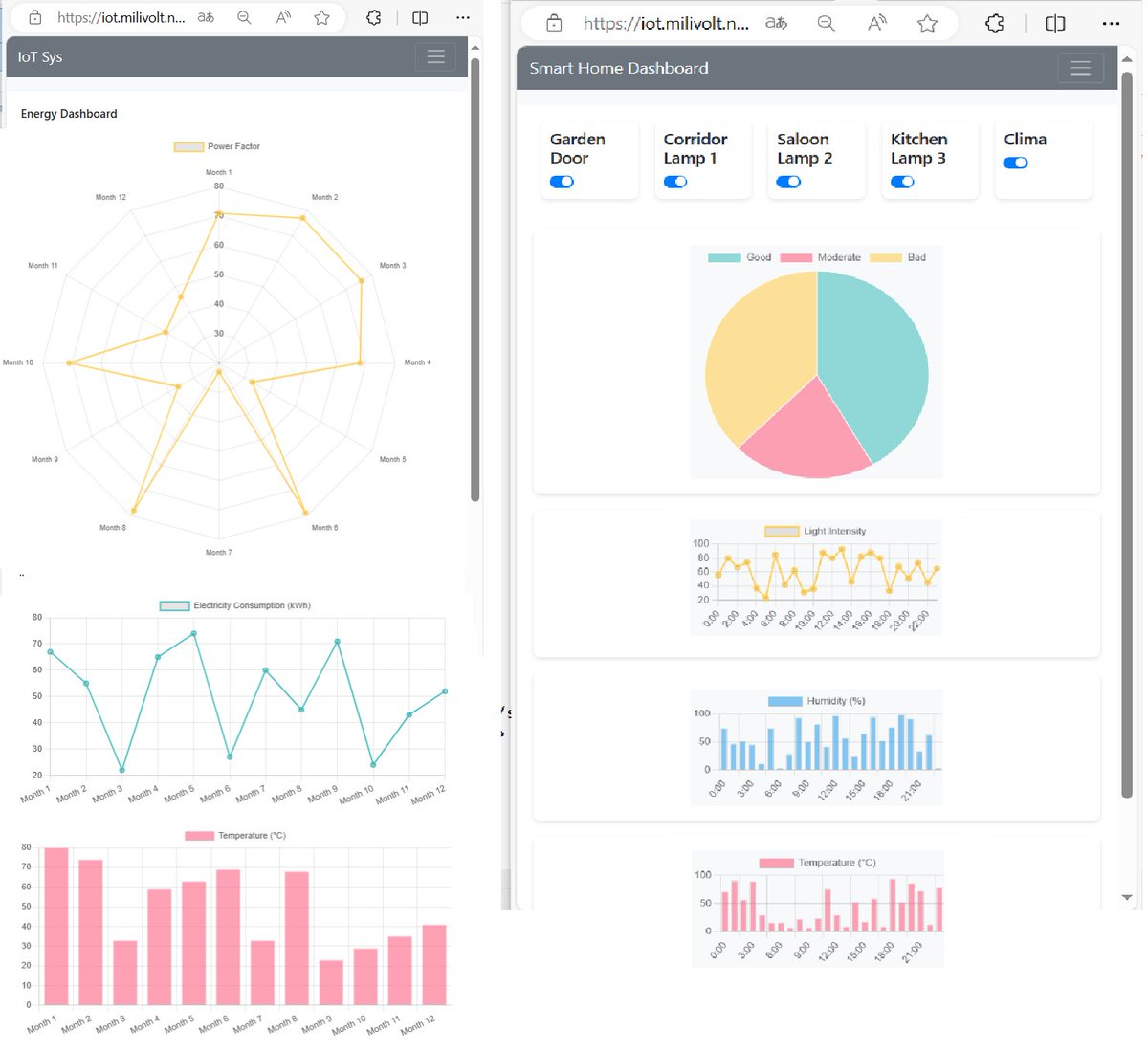Viewport: 1148px width, 1052px height.
Task: Click Moderate legend swatch on pie chart
Action: 796,257
